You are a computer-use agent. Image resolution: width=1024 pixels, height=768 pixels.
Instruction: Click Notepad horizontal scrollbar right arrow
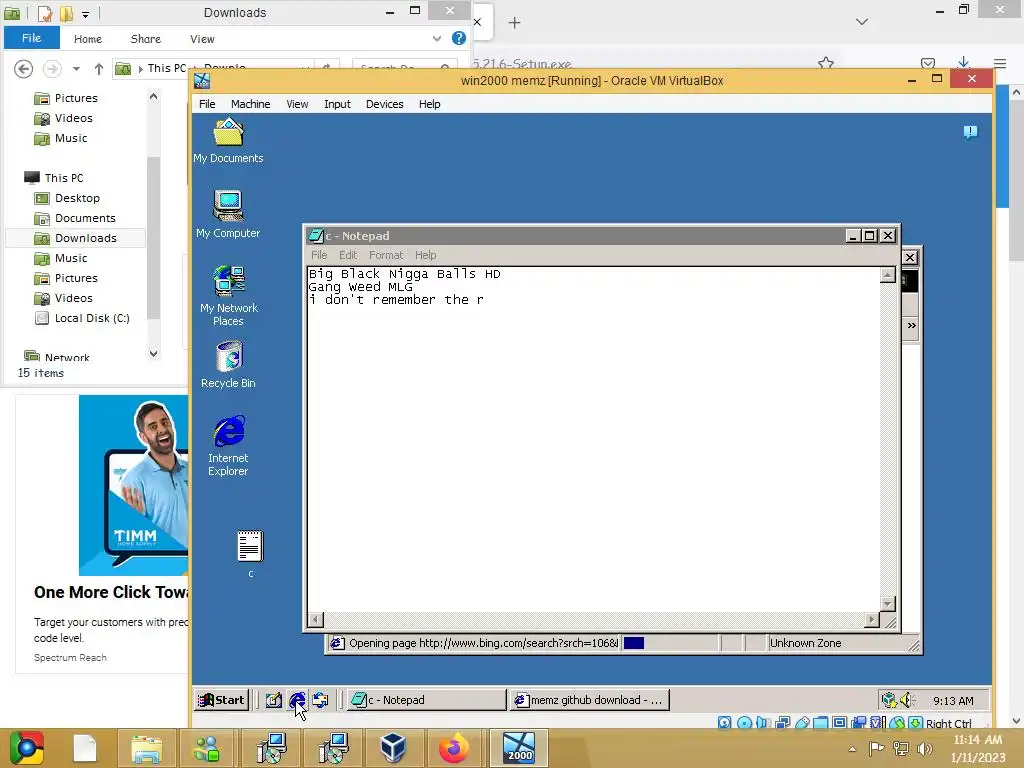coord(872,619)
